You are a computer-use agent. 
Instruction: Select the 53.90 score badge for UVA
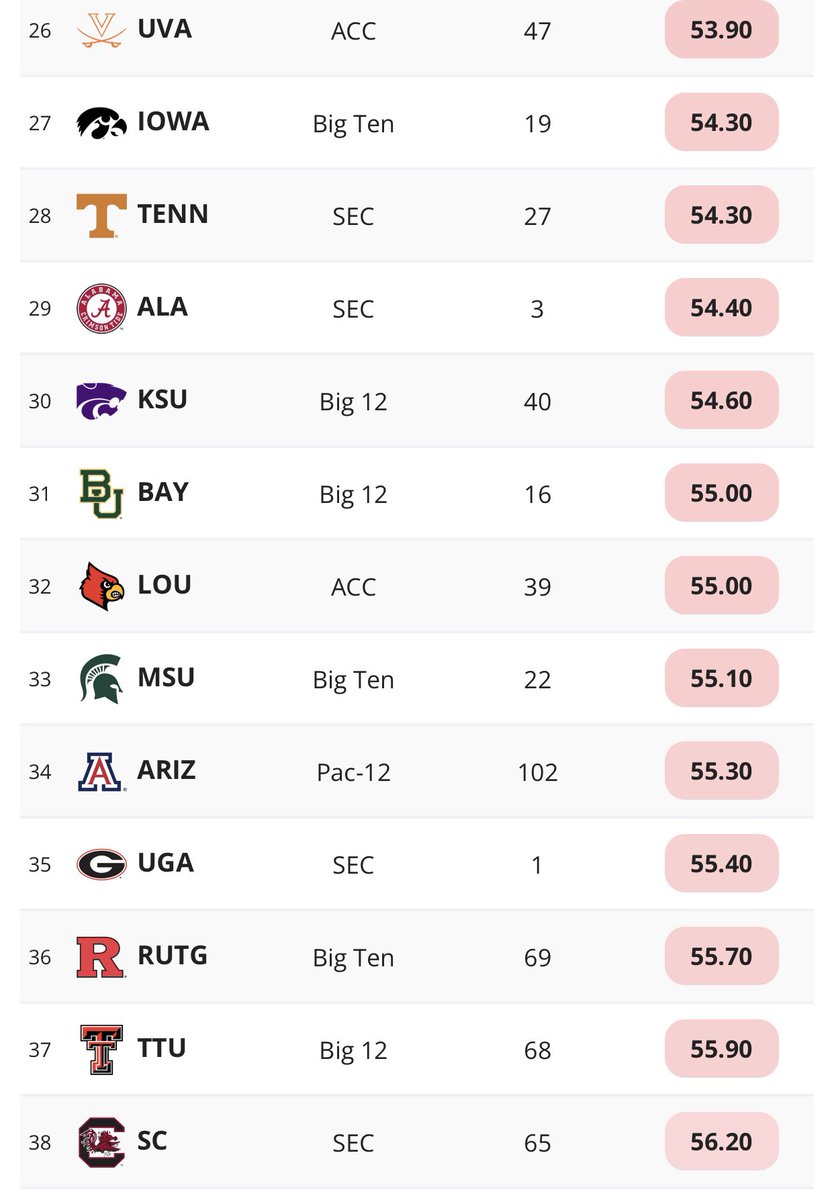click(721, 30)
